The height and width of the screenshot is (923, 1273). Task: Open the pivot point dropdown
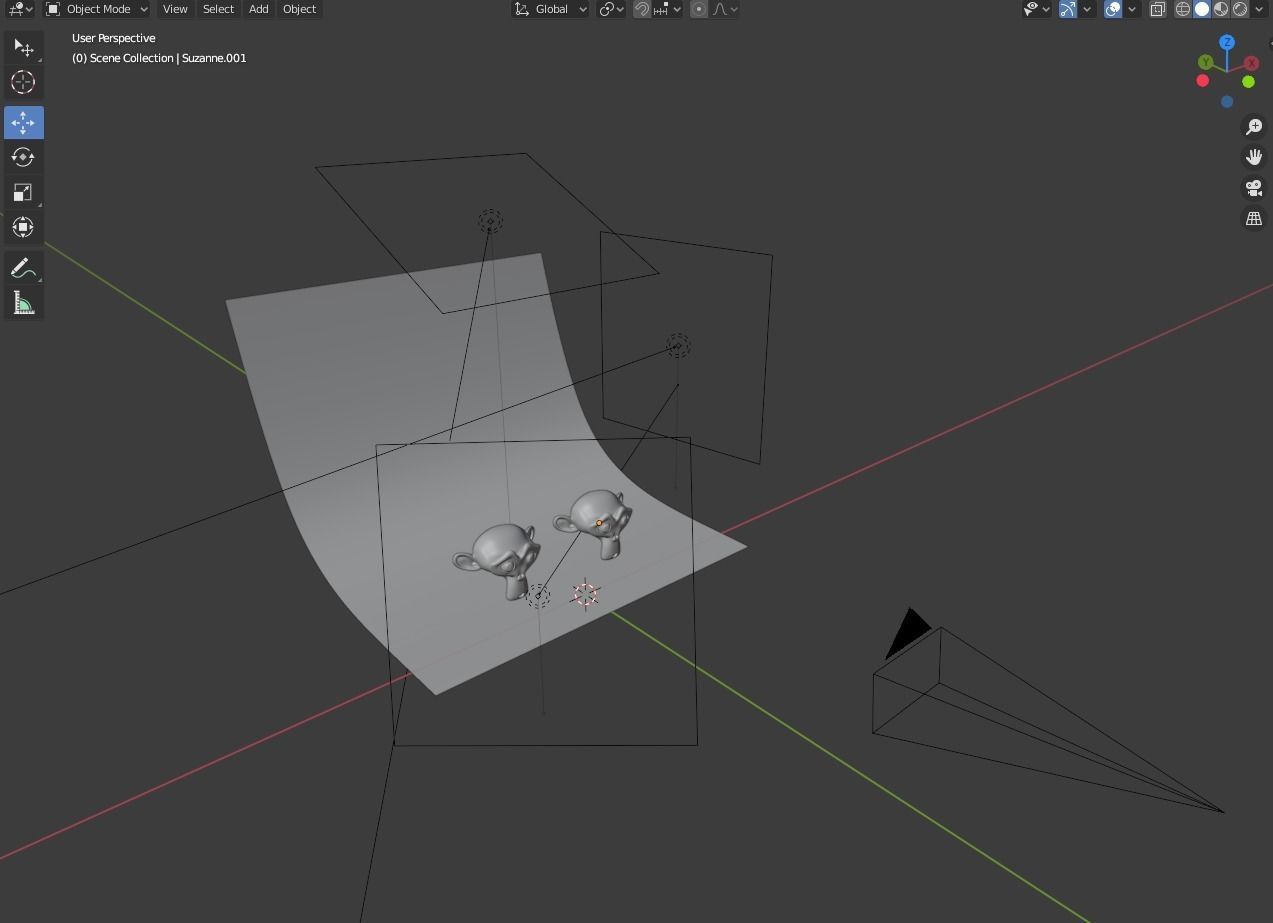pyautogui.click(x=611, y=9)
